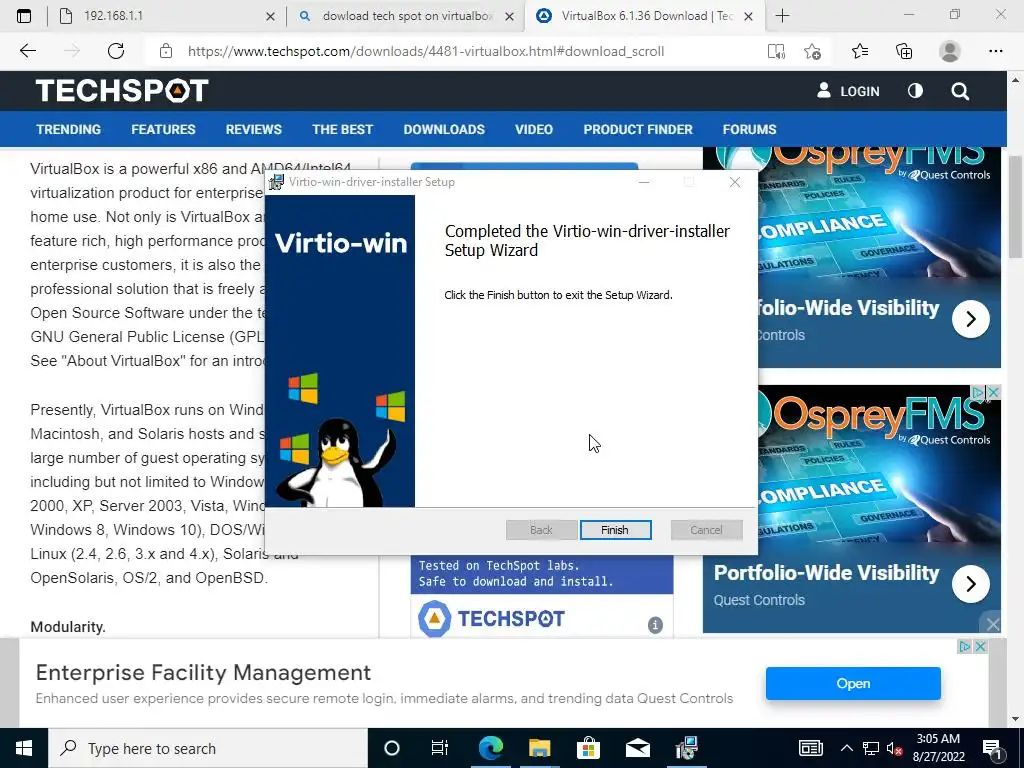The width and height of the screenshot is (1024, 768).
Task: Click the taskbar search box
Action: click(x=208, y=748)
